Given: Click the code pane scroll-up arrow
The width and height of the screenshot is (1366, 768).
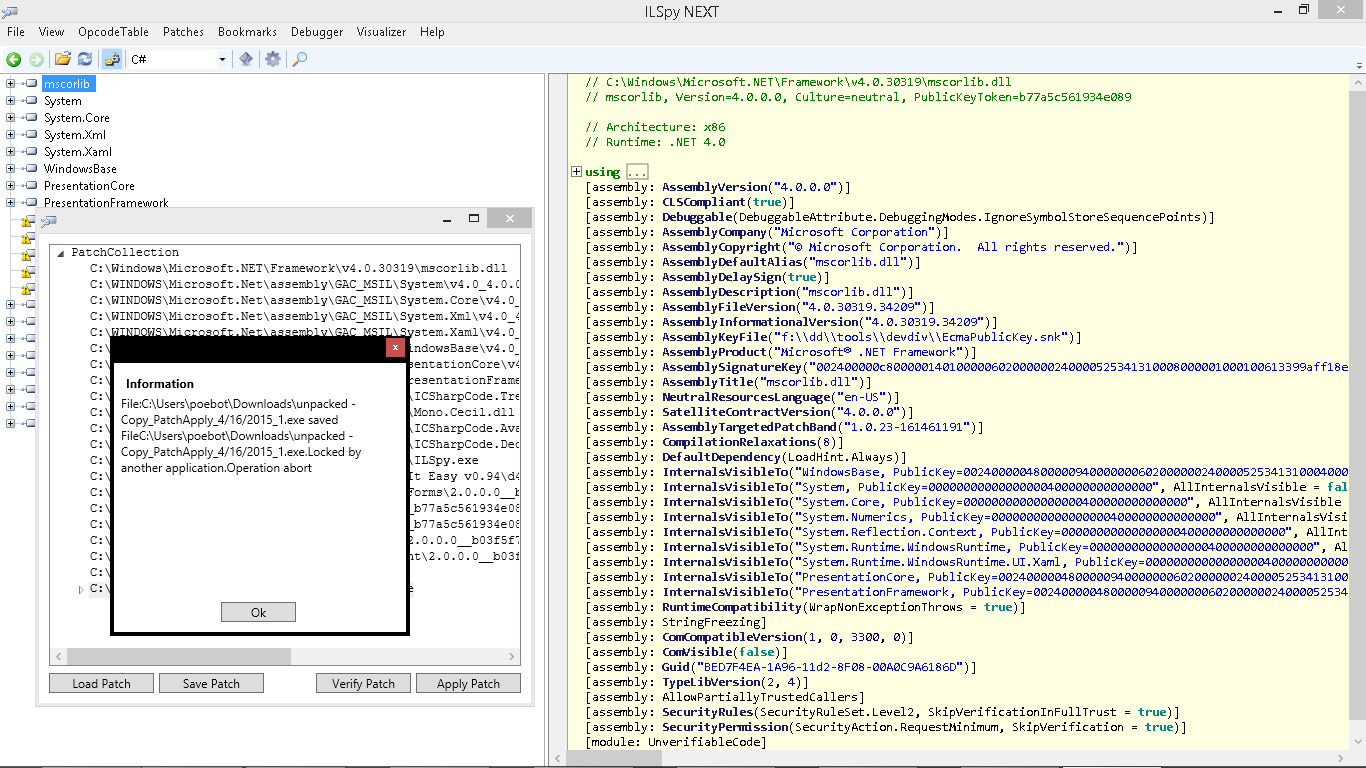Looking at the screenshot, I should click(x=1357, y=81).
